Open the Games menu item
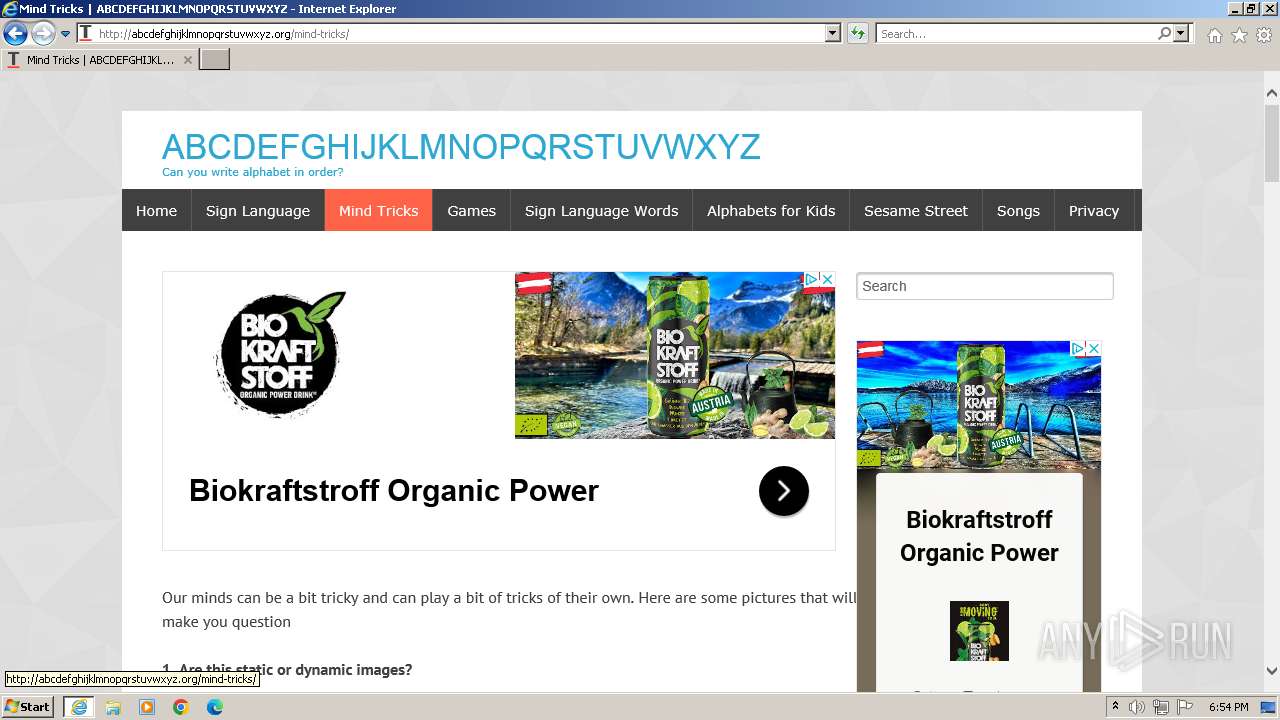 pyautogui.click(x=471, y=210)
